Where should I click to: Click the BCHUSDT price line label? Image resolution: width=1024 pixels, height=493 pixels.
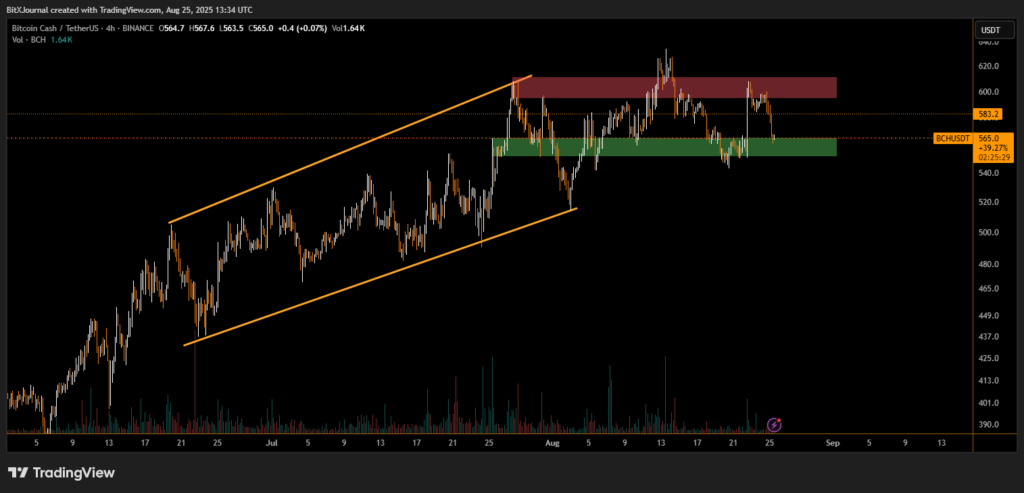[951, 139]
